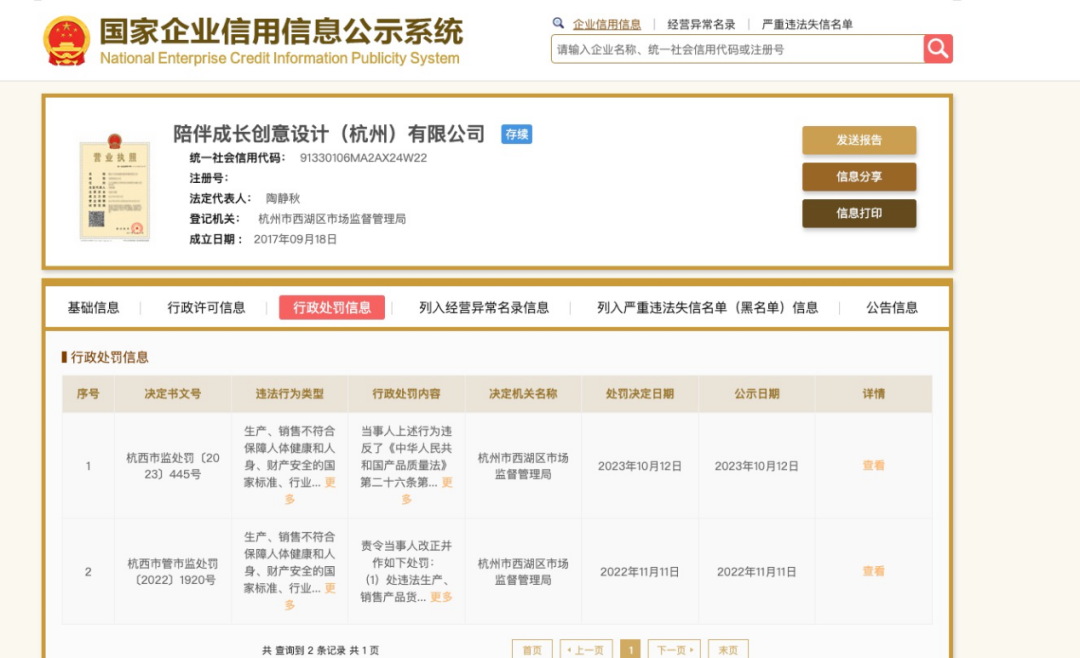
Task: Open the 列入经营异常名录信息 tab
Action: tap(484, 308)
